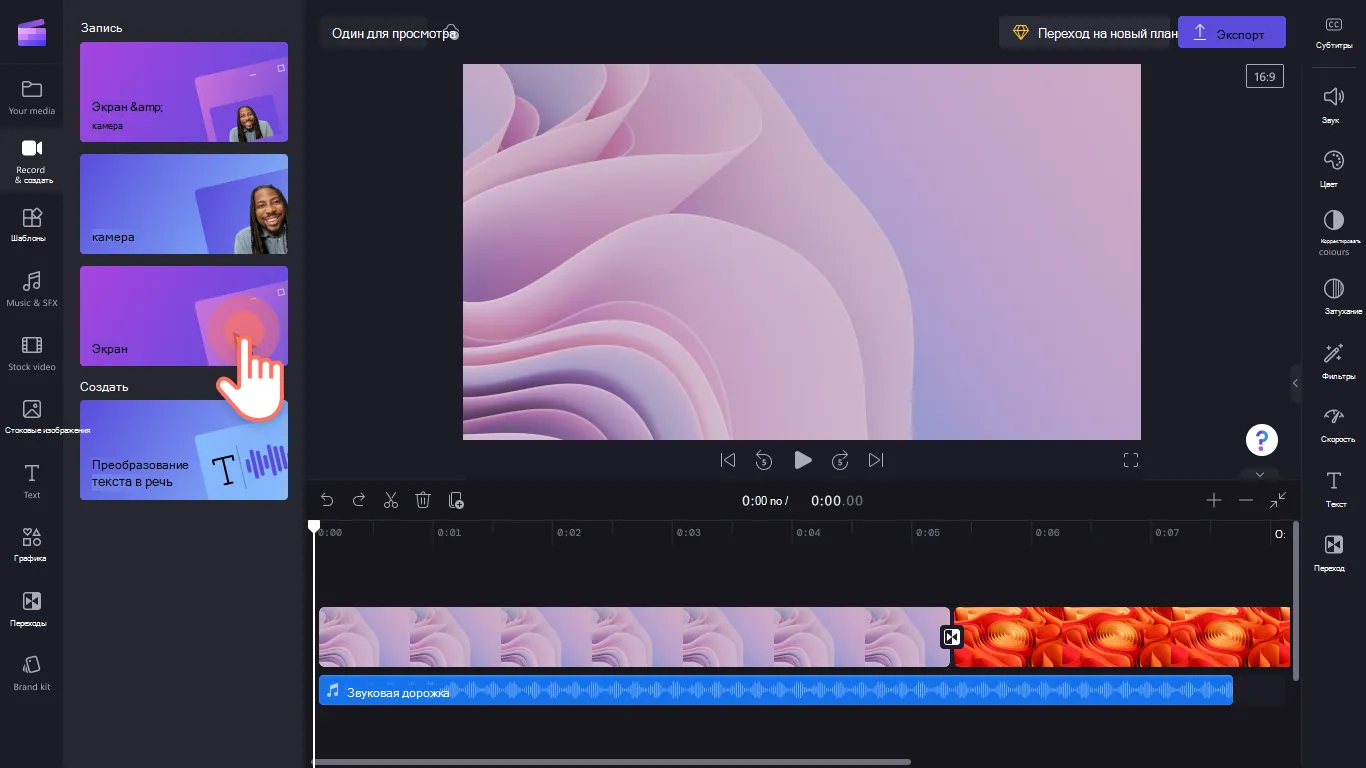Click the cloud sync status icon
1366x768 pixels.
452,33
